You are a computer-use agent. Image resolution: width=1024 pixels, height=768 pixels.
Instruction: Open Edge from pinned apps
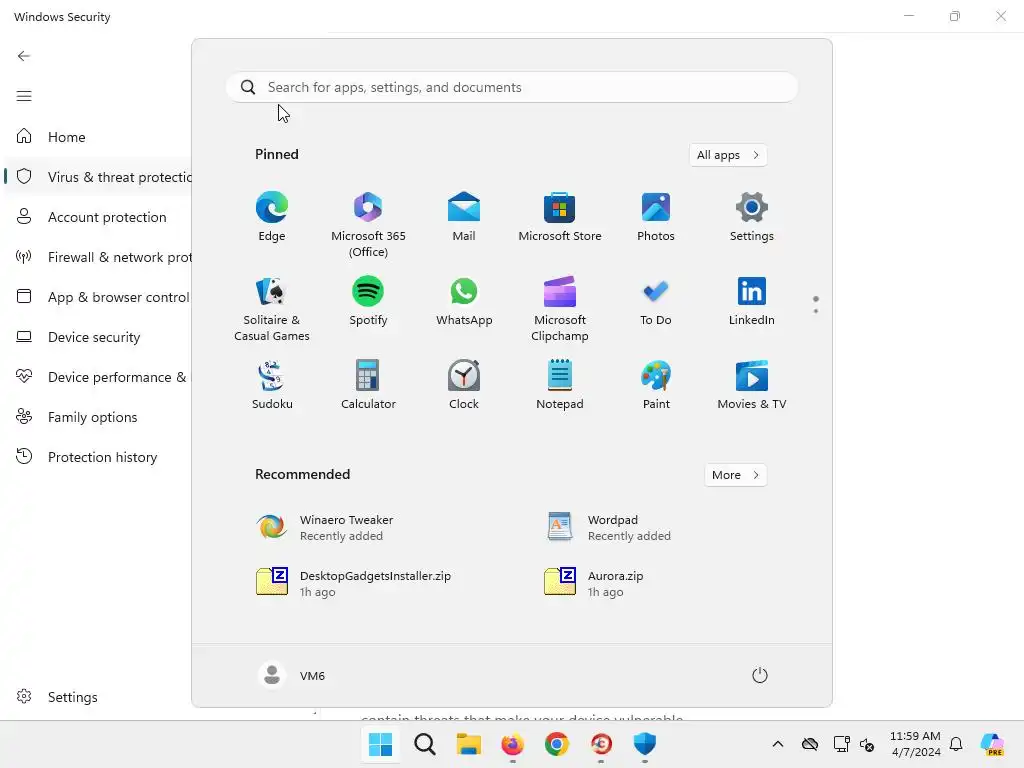(272, 217)
